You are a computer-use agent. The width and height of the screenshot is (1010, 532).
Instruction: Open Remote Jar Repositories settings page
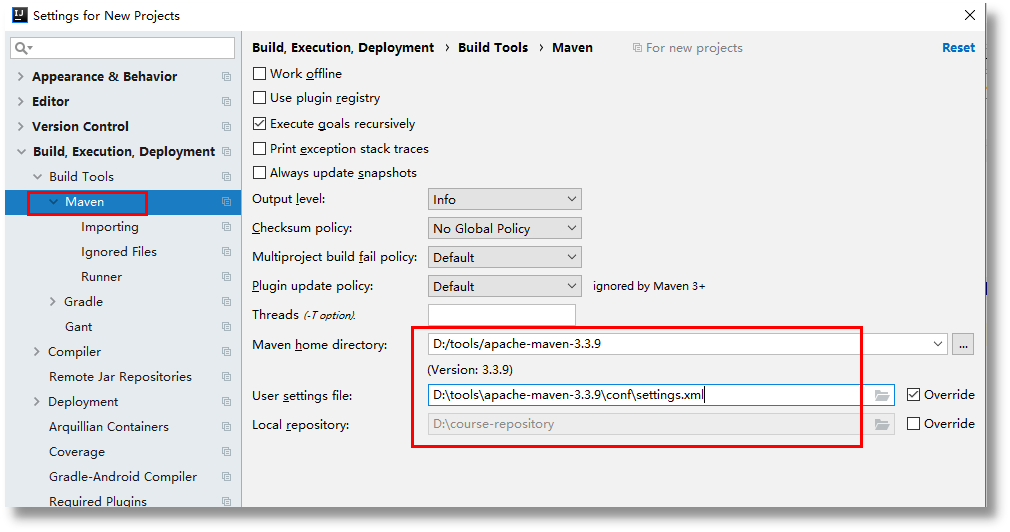120,377
